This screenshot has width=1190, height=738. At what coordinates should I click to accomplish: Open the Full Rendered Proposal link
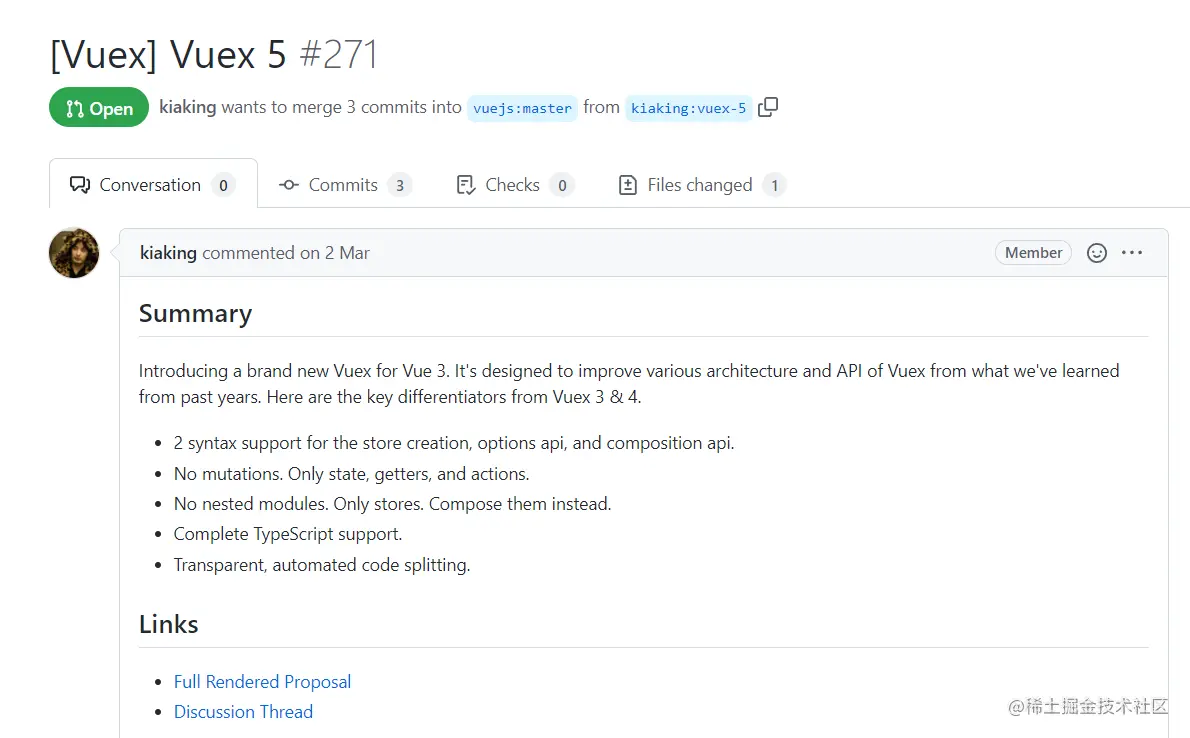click(x=263, y=682)
